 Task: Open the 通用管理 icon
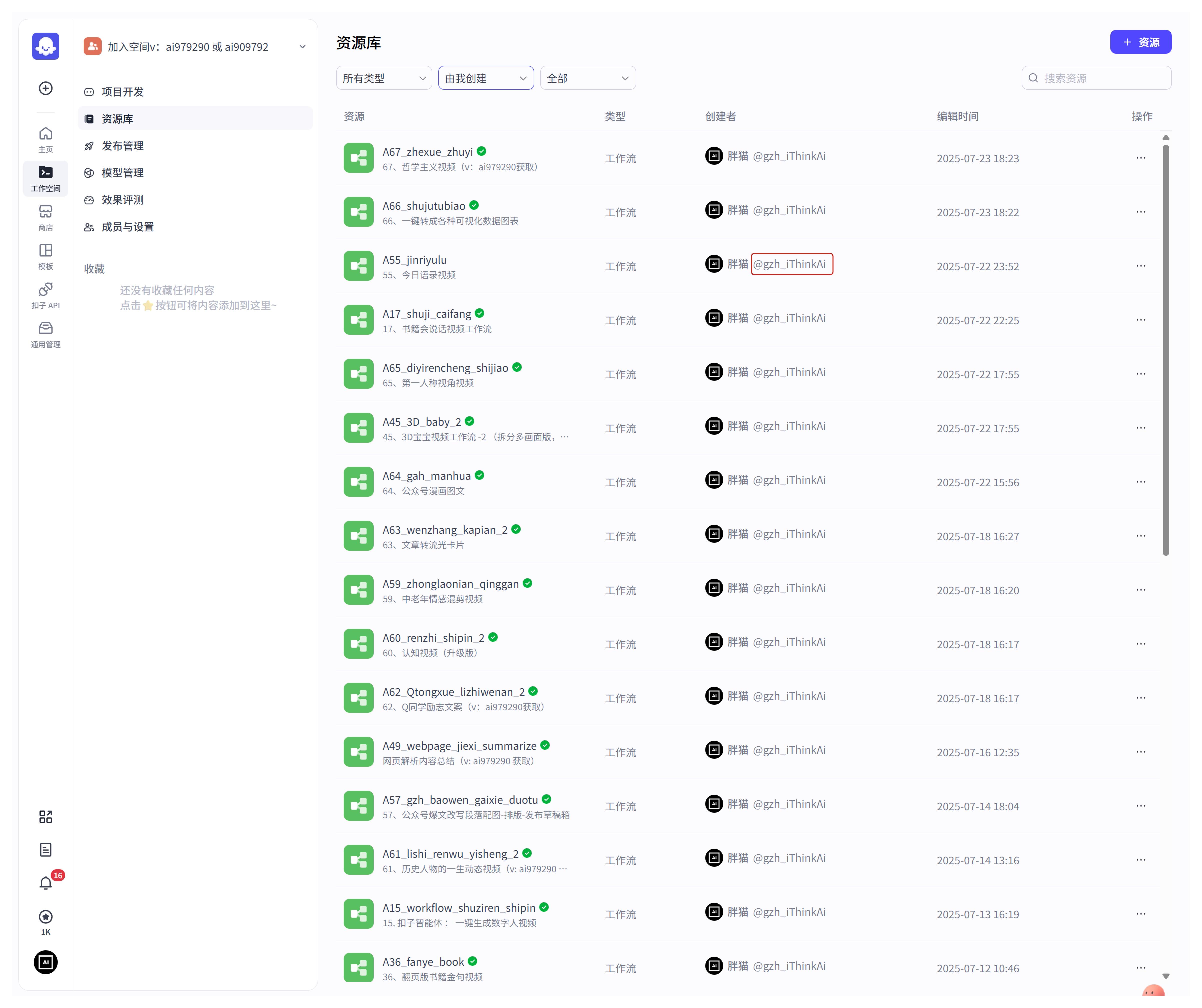(45, 334)
